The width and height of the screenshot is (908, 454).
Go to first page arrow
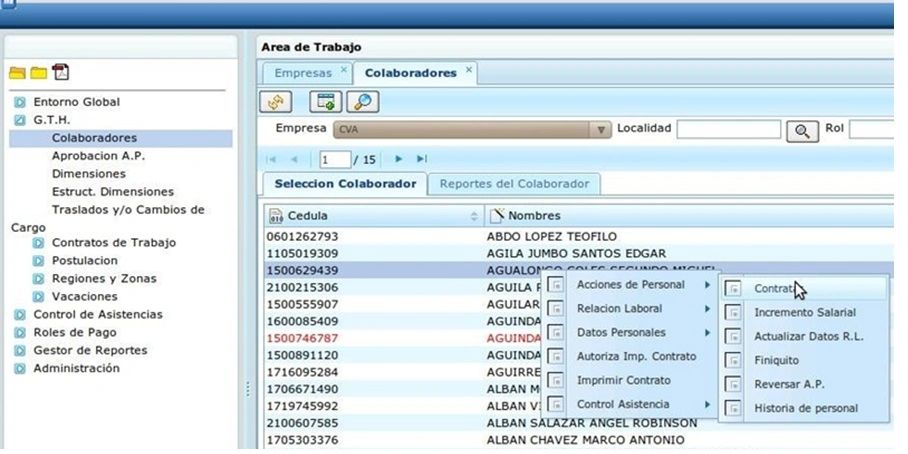[270, 159]
